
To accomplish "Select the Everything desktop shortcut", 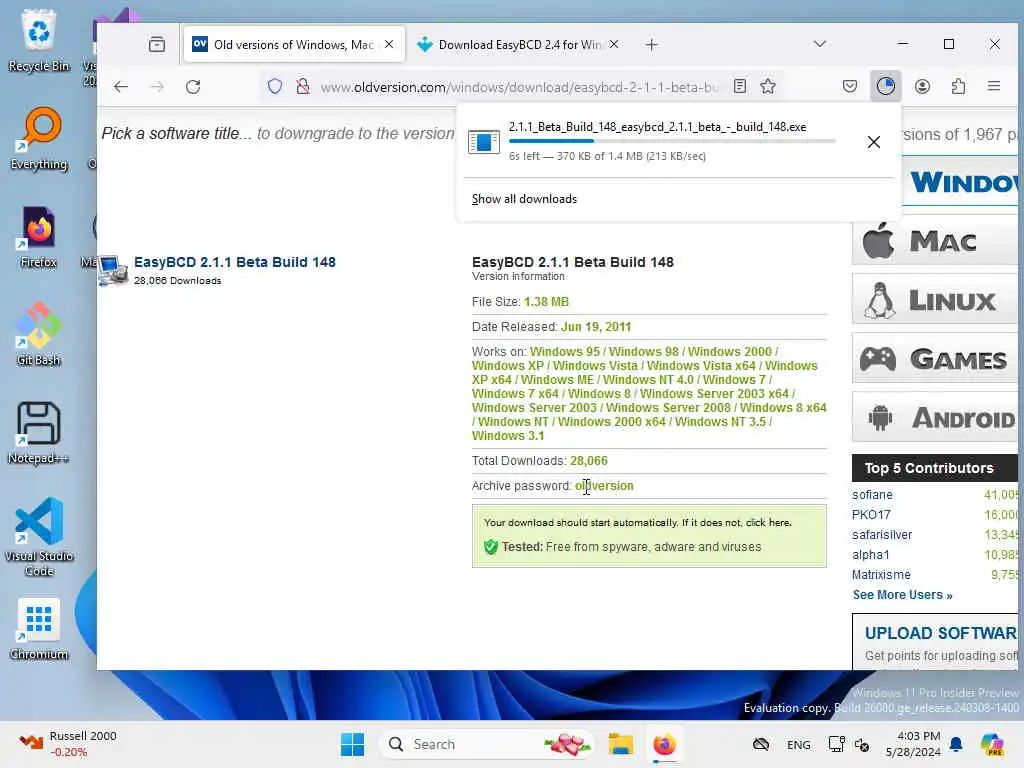I will tap(39, 138).
